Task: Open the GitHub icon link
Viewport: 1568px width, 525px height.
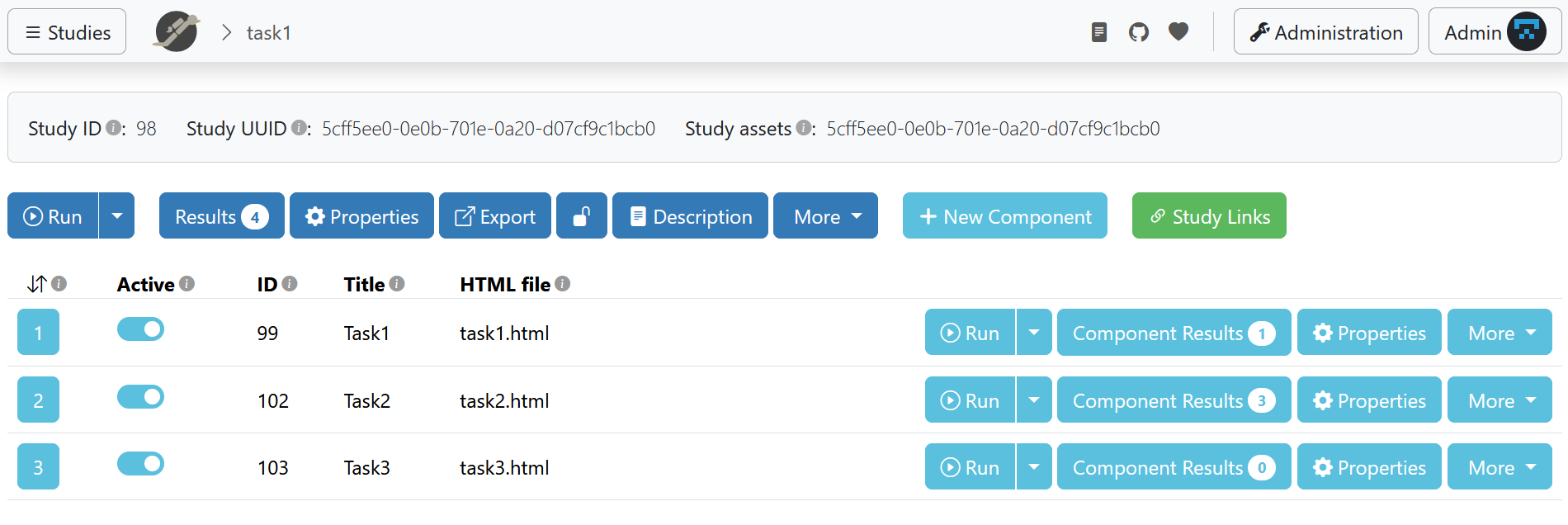Action: pyautogui.click(x=1138, y=32)
